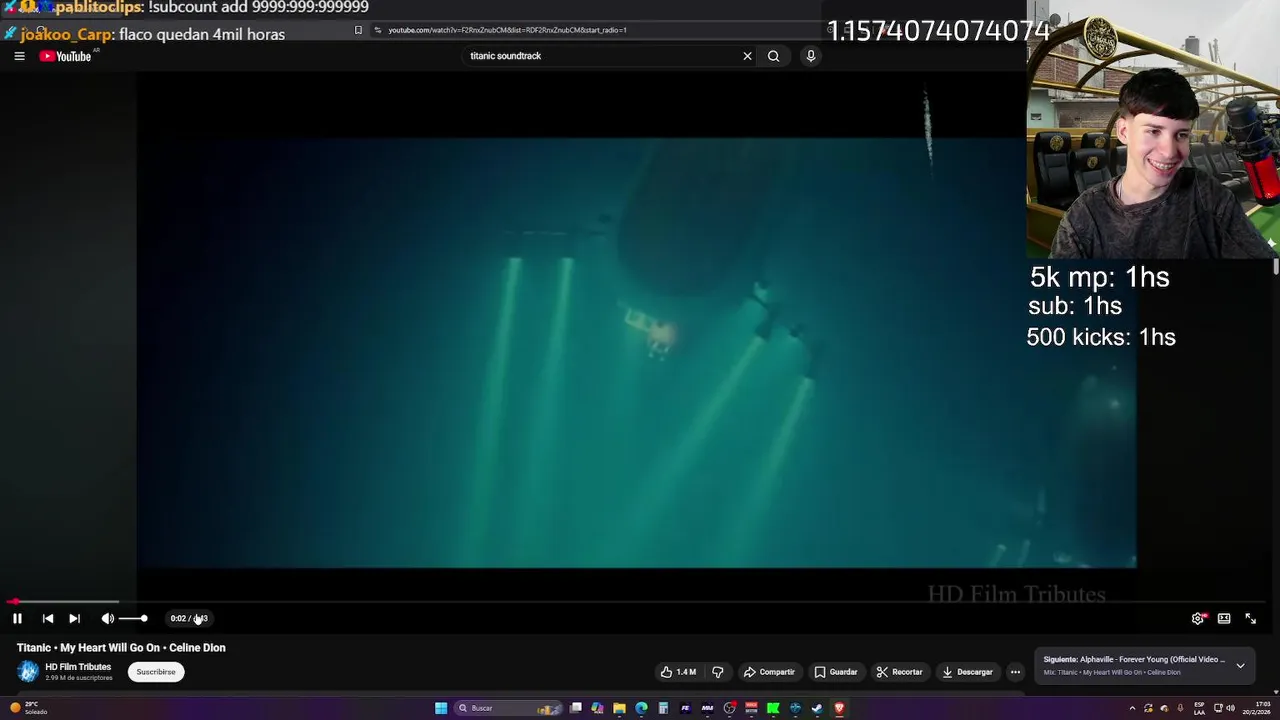Viewport: 1280px width, 720px height.
Task: Open the weather widget showing 29°C
Action: click(28, 708)
